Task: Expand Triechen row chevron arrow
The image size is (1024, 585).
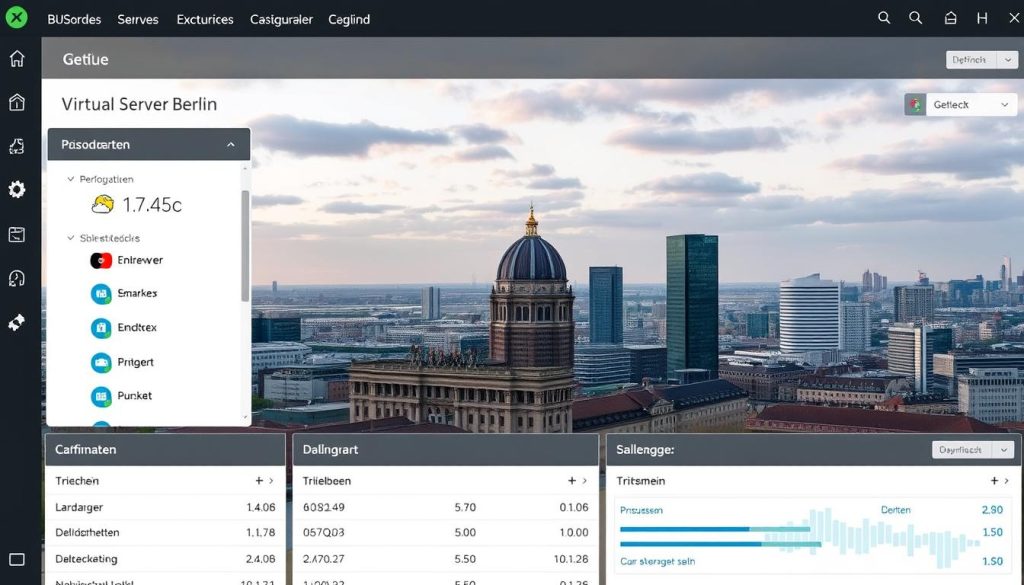Action: [272, 481]
